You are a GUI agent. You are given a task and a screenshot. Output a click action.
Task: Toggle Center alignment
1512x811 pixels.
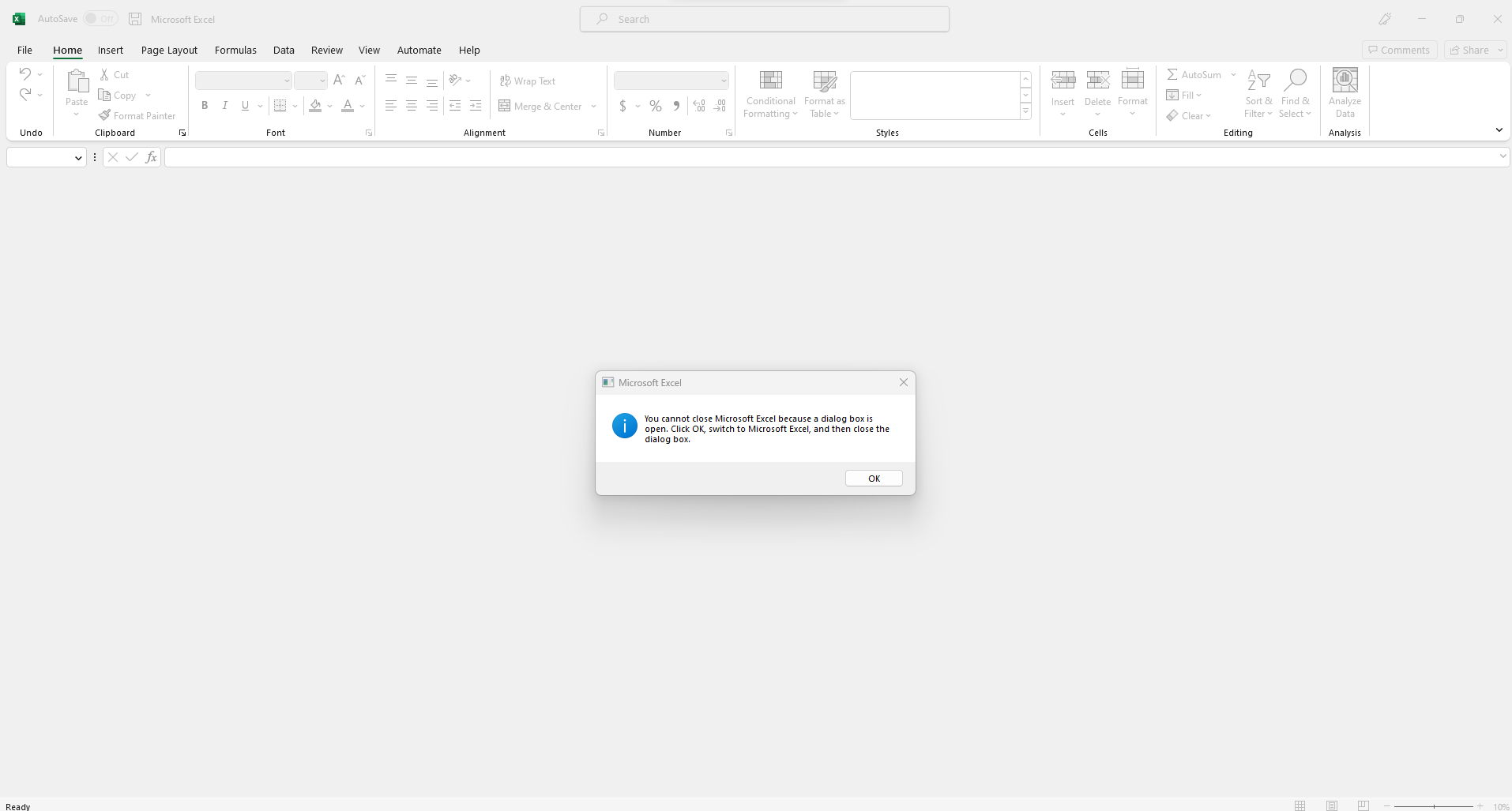(x=412, y=105)
